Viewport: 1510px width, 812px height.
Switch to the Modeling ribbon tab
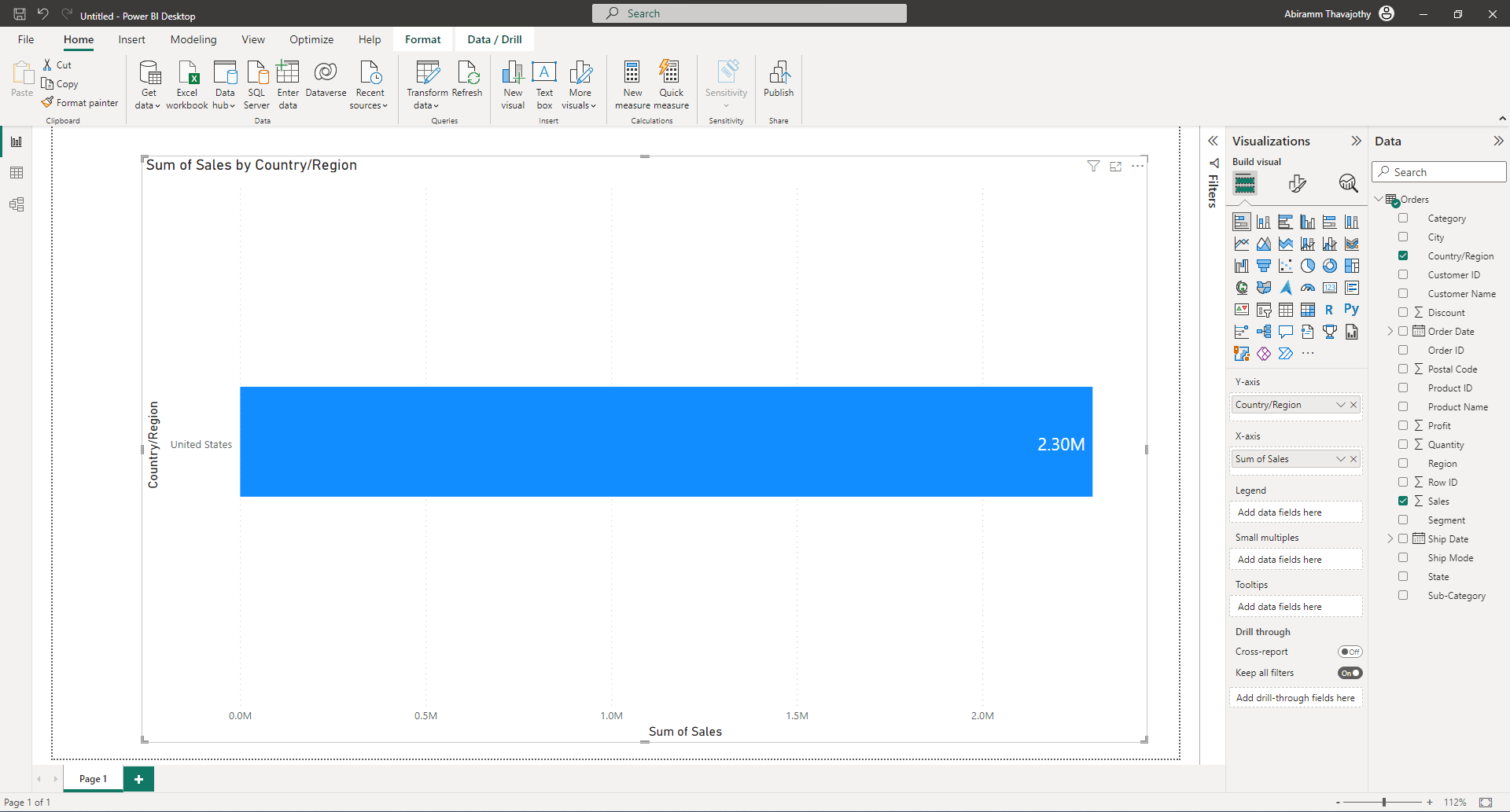click(193, 40)
